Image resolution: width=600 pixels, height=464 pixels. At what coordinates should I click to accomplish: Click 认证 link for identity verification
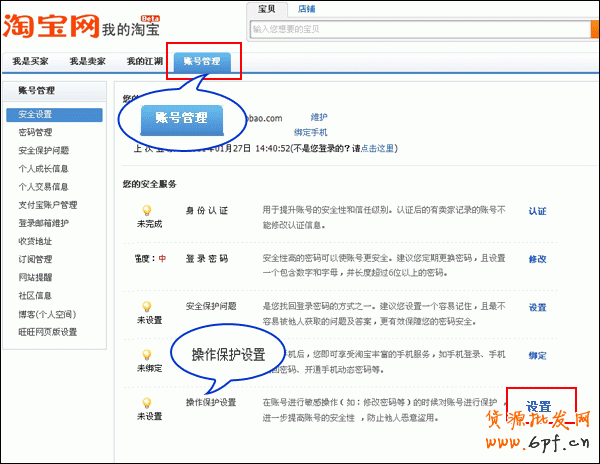(x=537, y=211)
